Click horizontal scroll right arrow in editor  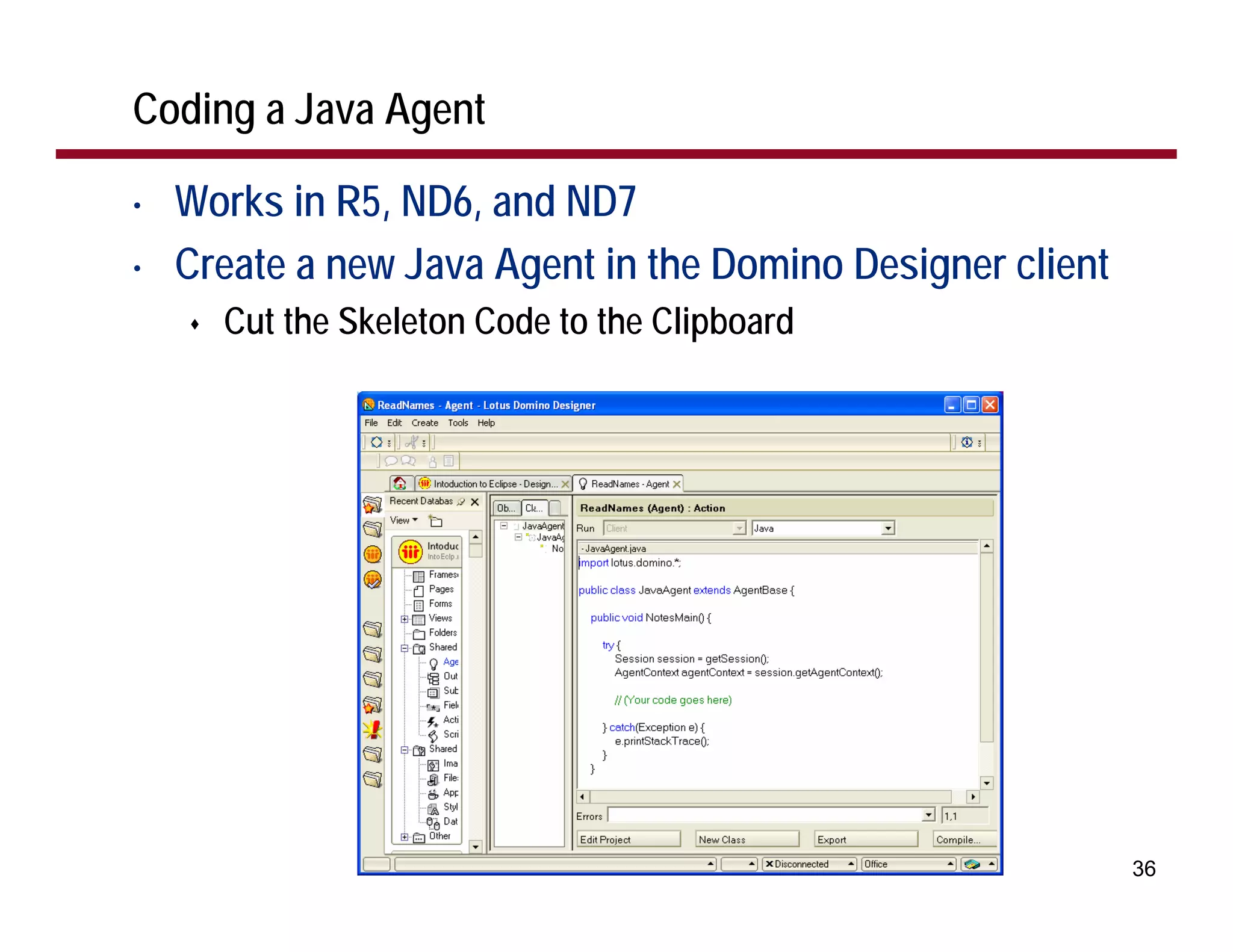(x=973, y=797)
